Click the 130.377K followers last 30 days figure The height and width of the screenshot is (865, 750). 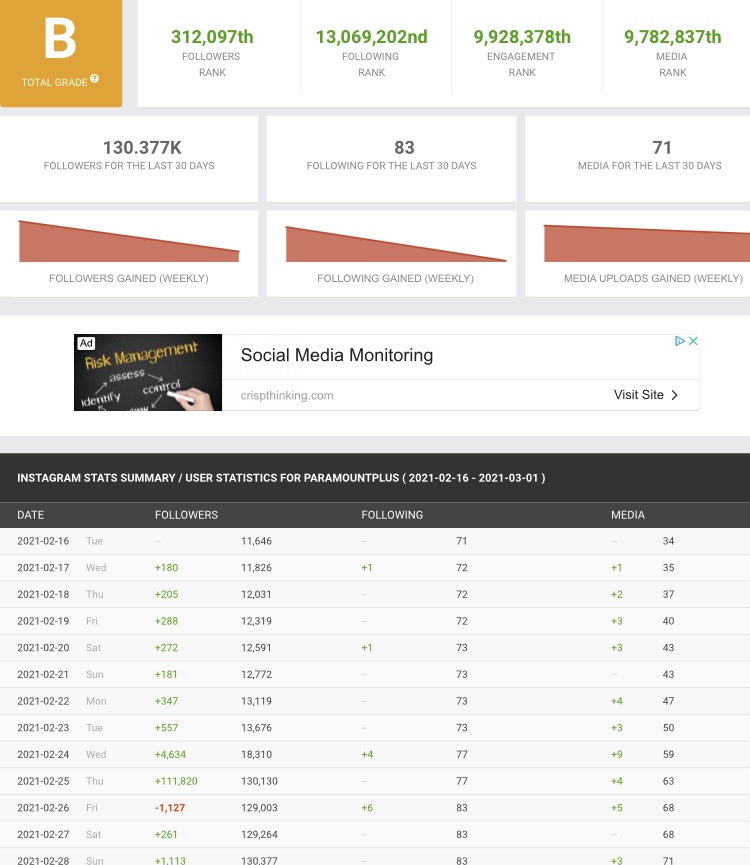pos(142,148)
